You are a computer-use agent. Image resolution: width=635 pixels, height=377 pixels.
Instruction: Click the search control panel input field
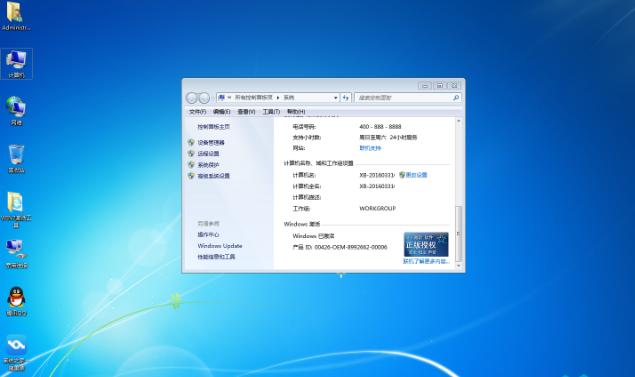tap(404, 98)
